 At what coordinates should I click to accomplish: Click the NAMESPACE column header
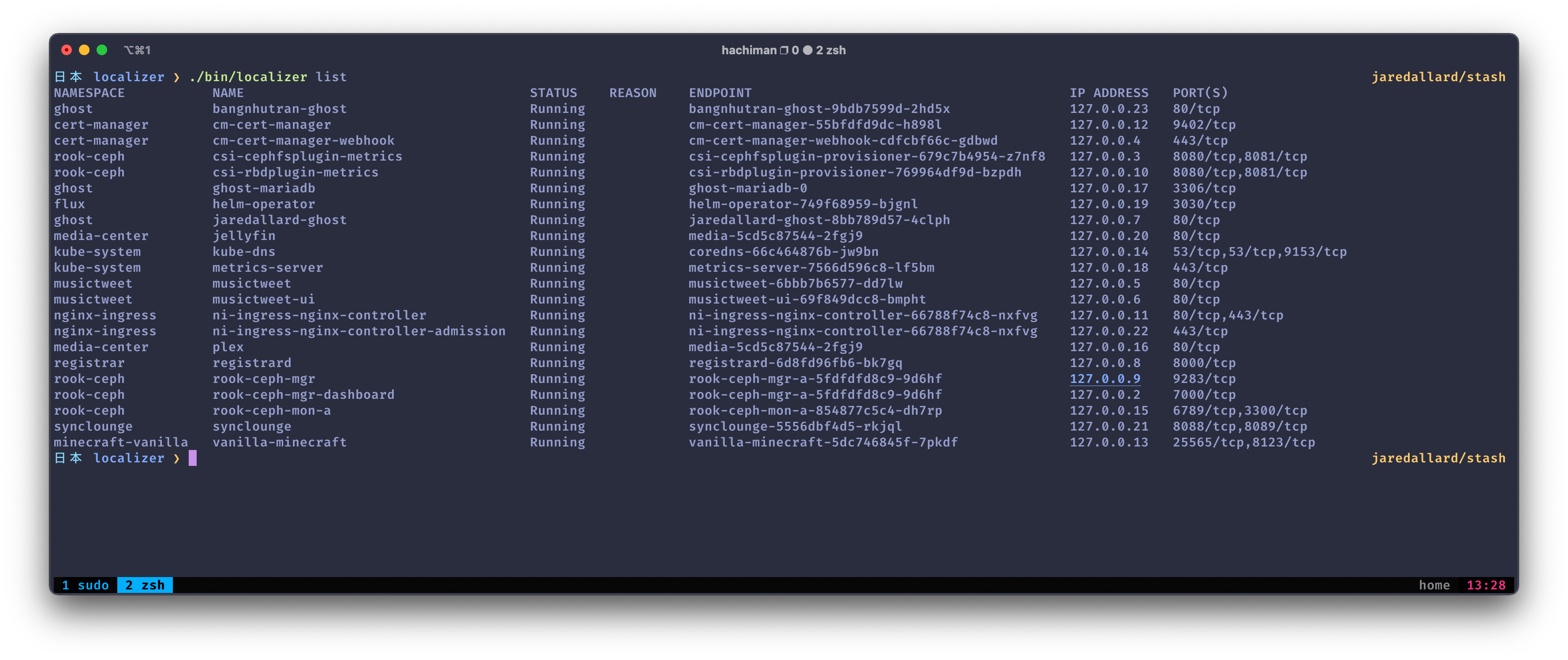tap(89, 93)
